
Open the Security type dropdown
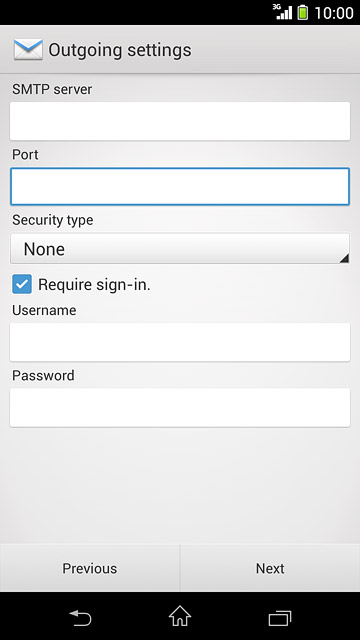pos(180,249)
